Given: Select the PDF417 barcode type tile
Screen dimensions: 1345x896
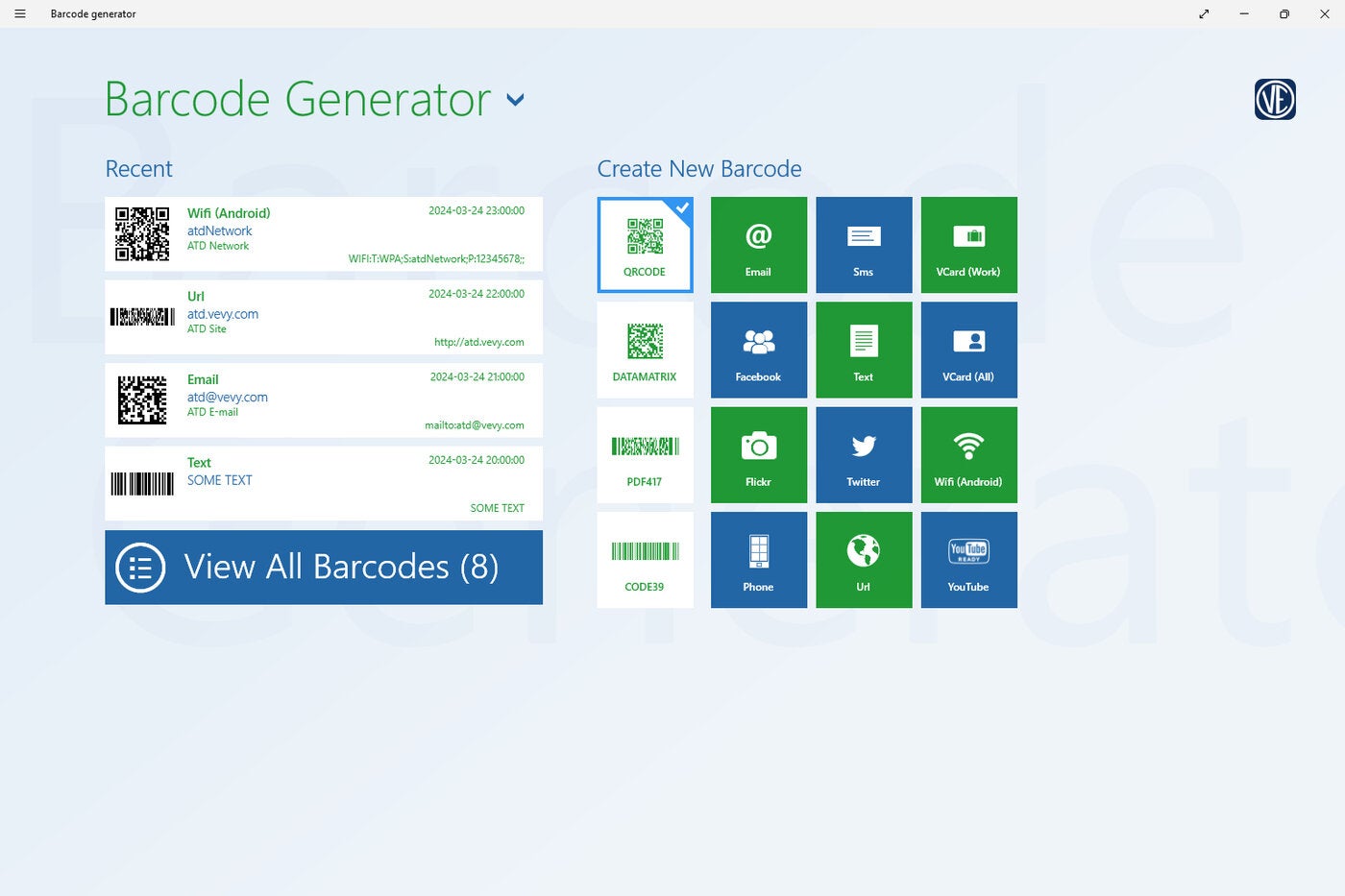Looking at the screenshot, I should [x=645, y=454].
